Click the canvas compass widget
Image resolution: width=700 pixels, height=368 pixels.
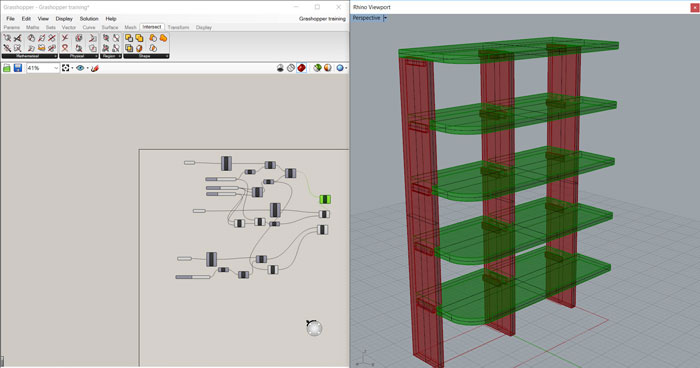(x=314, y=328)
